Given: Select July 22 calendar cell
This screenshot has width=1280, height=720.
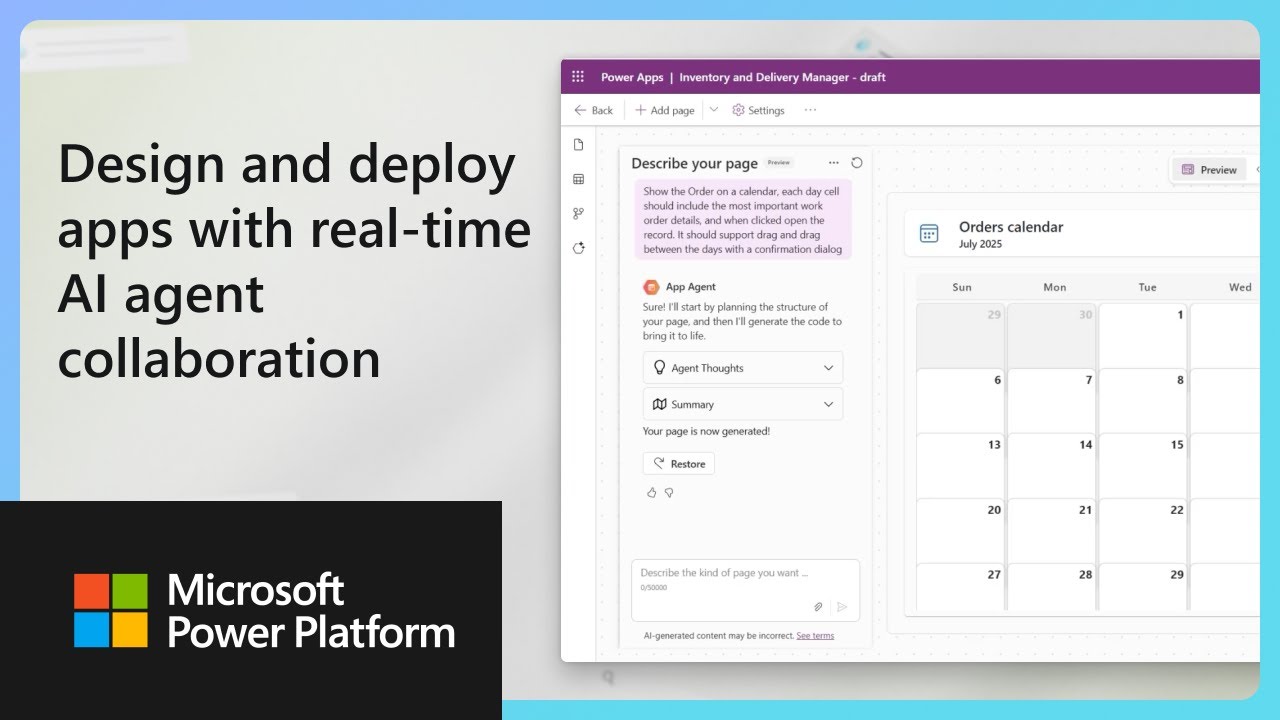Looking at the screenshot, I should pyautogui.click(x=1143, y=531).
